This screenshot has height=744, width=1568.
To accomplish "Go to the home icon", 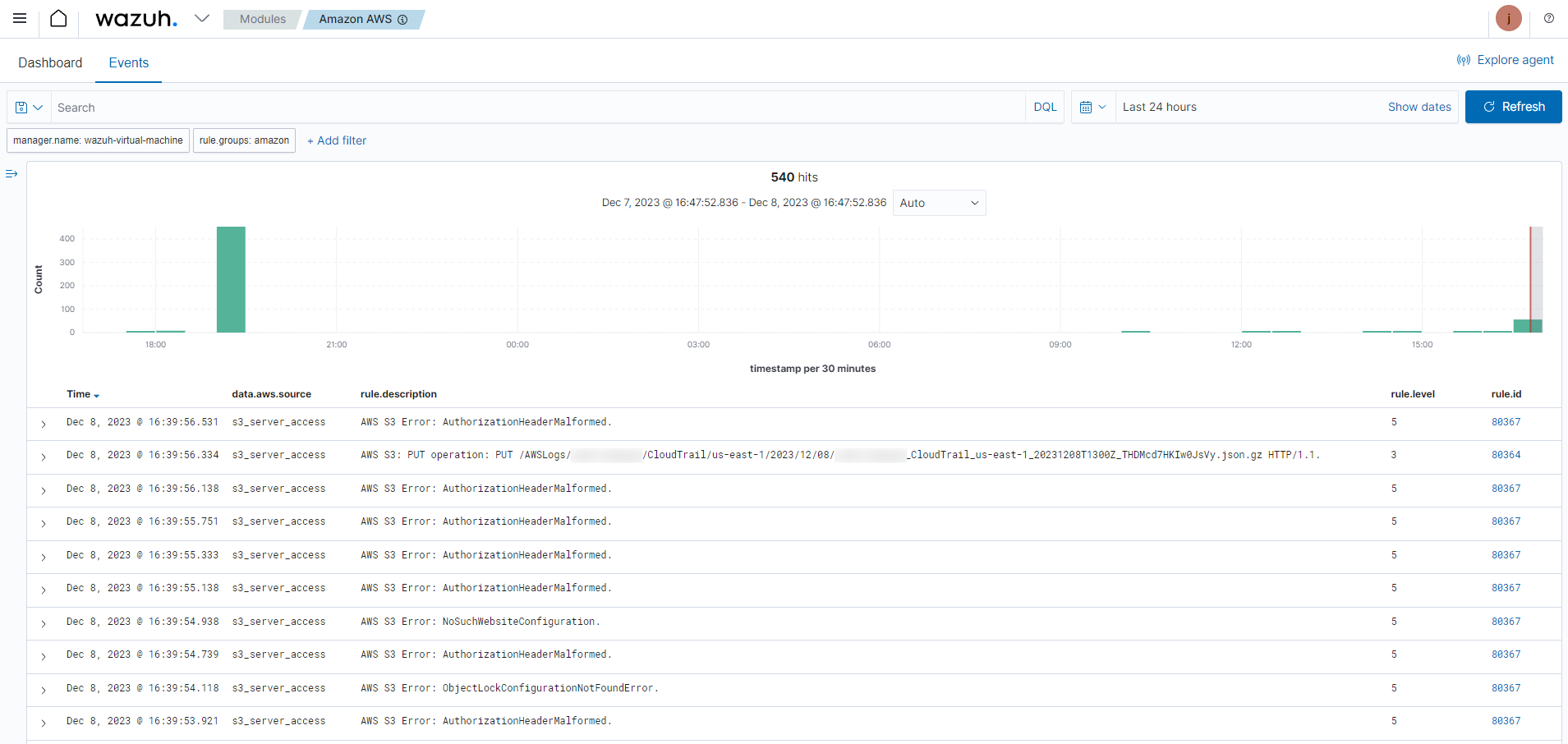I will pyautogui.click(x=58, y=18).
